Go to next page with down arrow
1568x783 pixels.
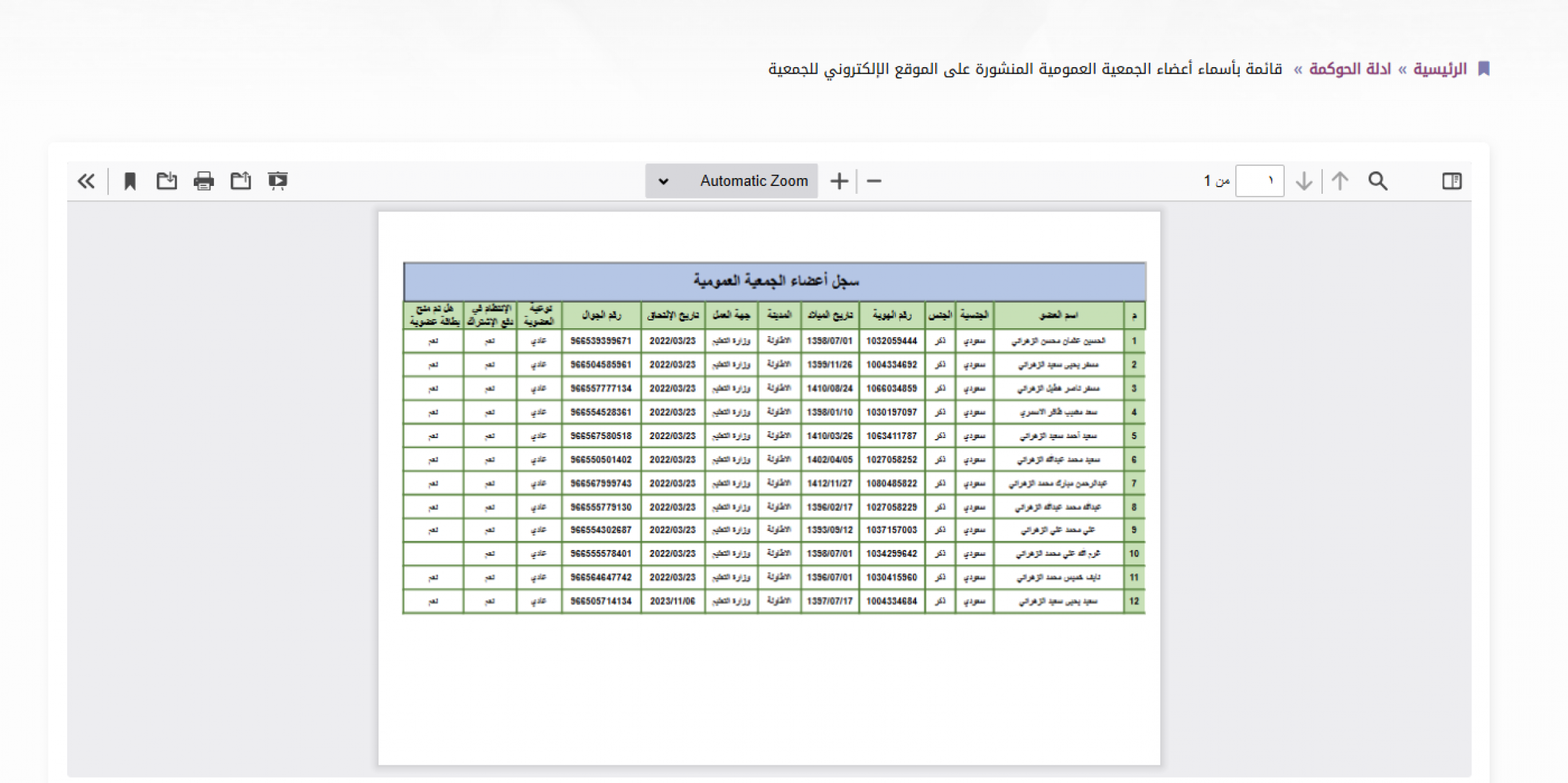click(x=1304, y=181)
